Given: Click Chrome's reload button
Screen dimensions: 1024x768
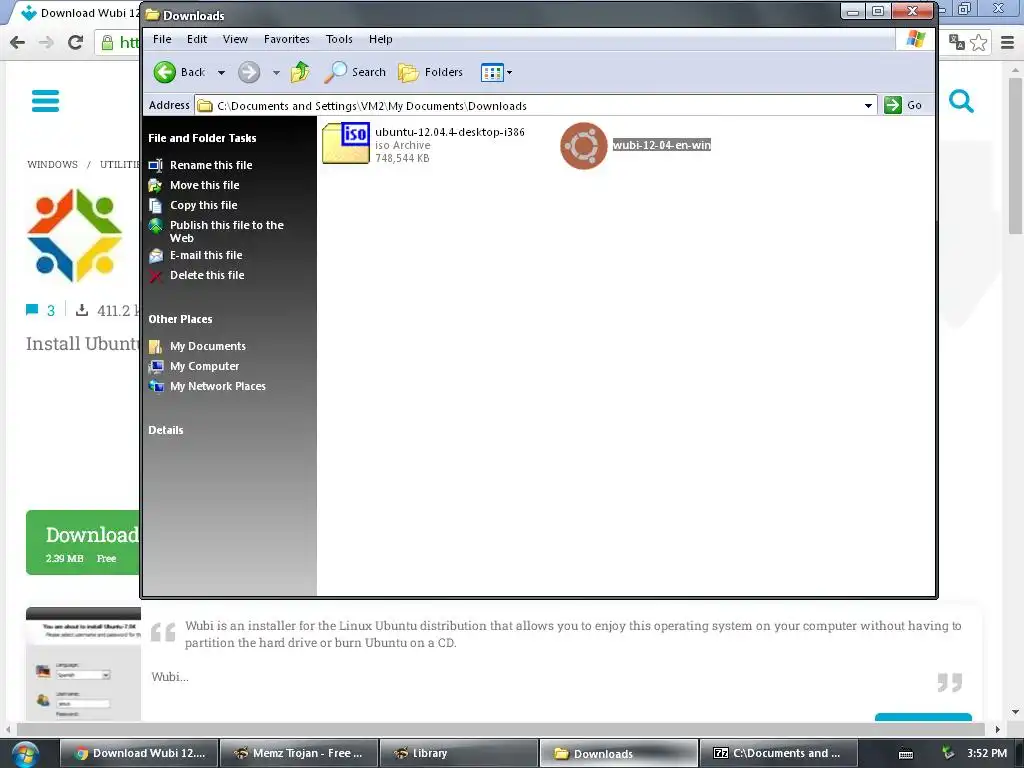Looking at the screenshot, I should [x=76, y=42].
